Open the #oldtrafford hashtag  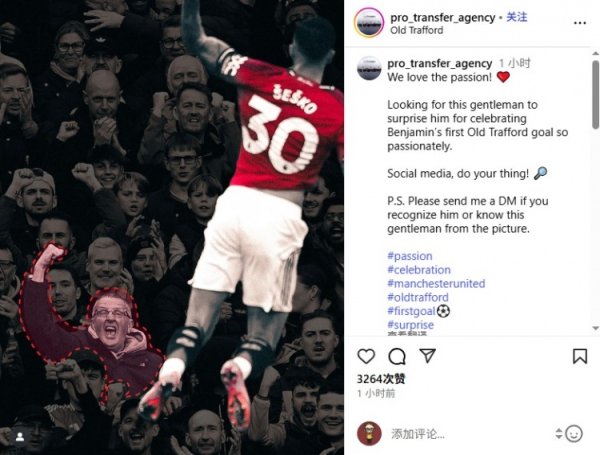[418, 297]
